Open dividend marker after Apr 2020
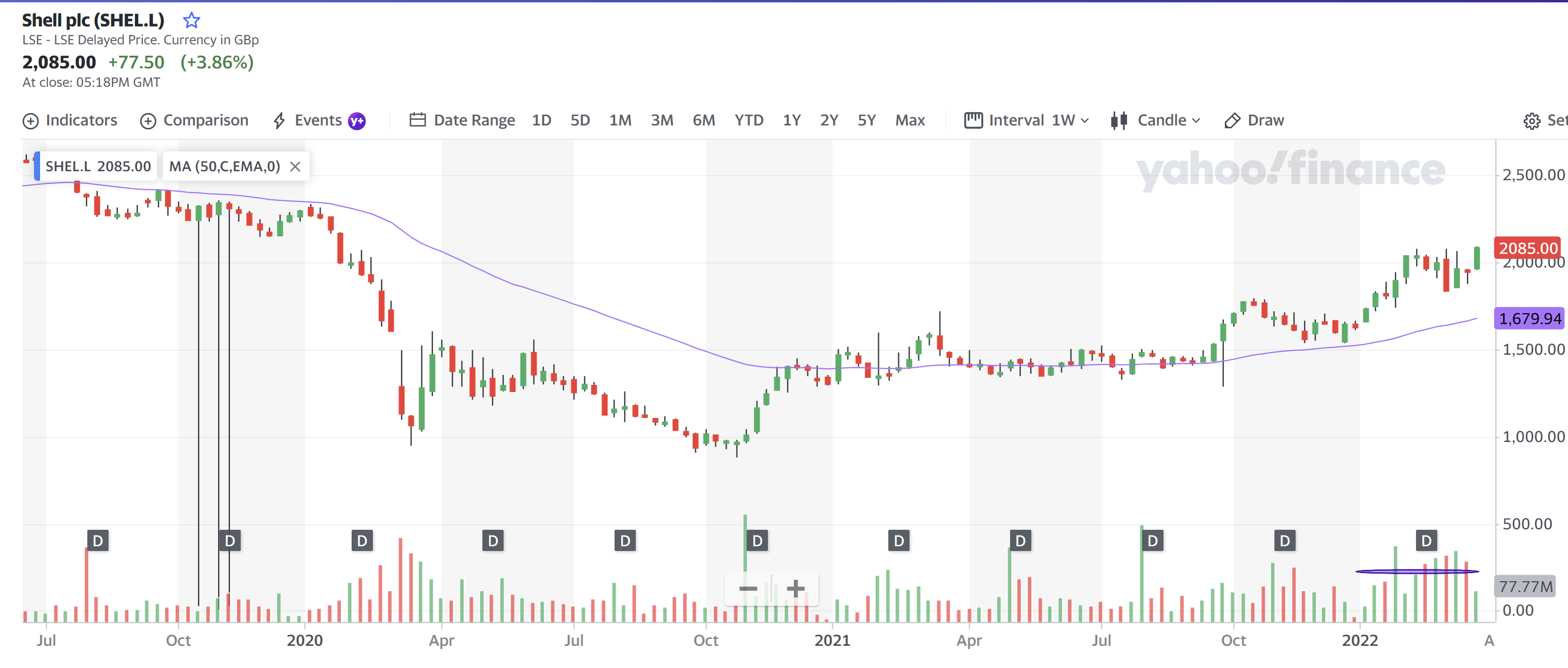The height and width of the screenshot is (668, 1568). click(x=493, y=541)
